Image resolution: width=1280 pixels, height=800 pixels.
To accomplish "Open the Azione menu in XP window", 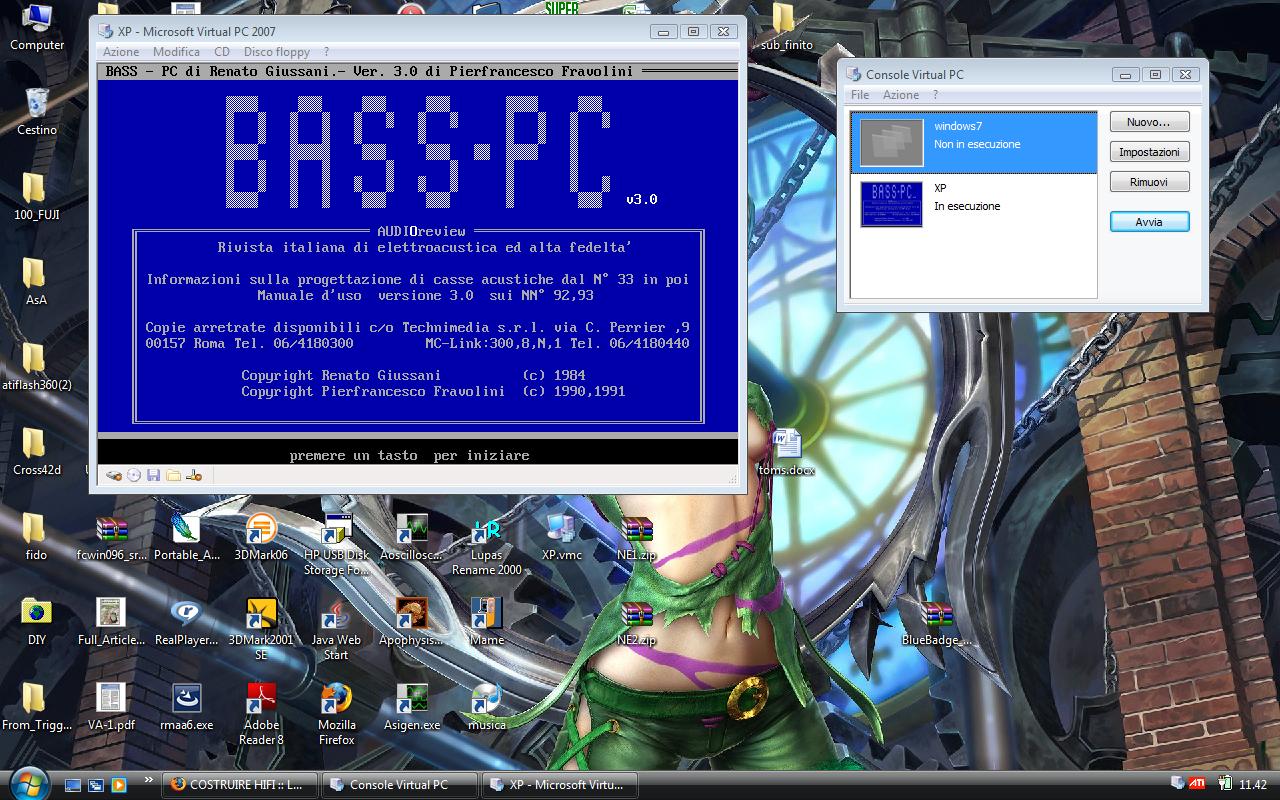I will 122,52.
